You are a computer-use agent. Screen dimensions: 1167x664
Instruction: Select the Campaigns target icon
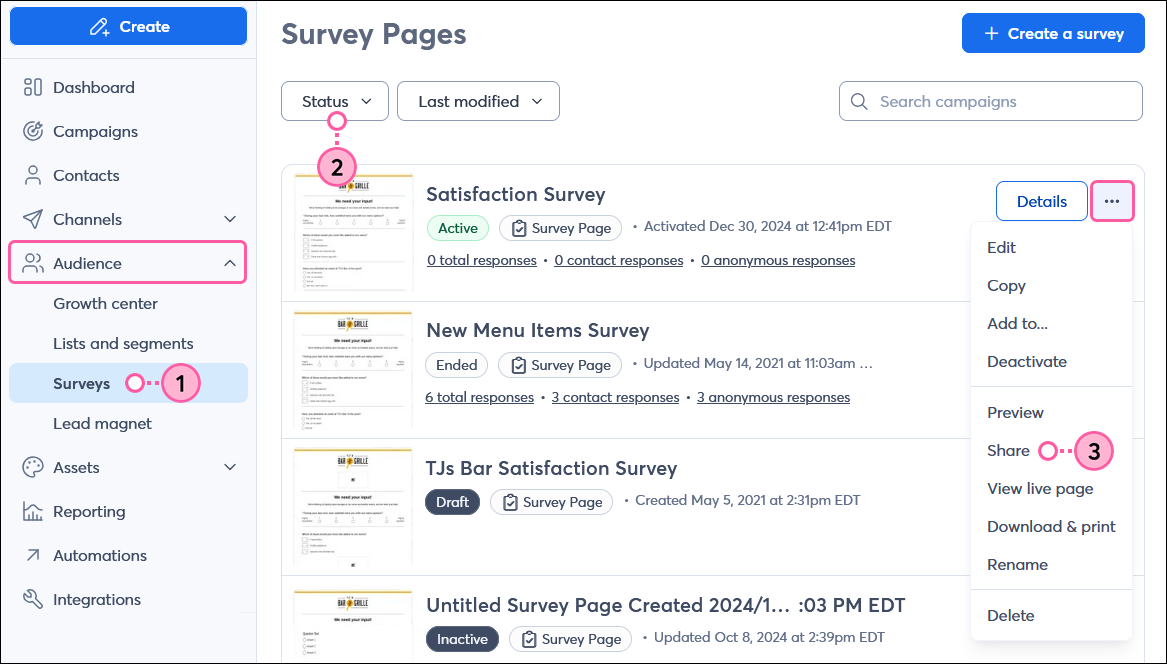[33, 131]
